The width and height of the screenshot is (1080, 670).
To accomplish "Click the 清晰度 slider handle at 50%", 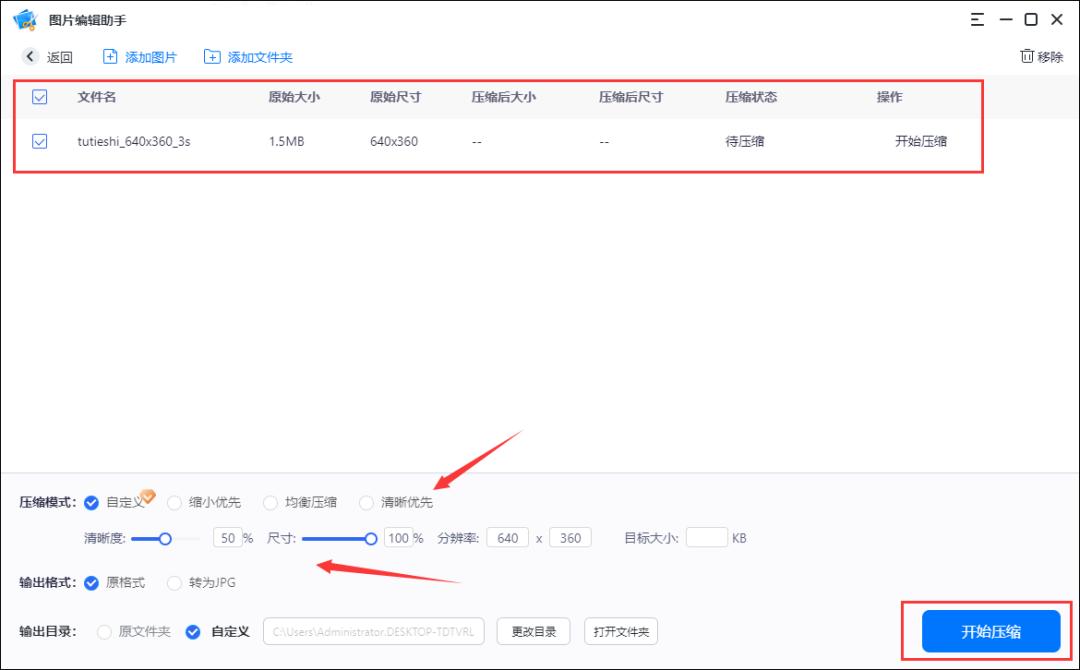I will click(165, 537).
